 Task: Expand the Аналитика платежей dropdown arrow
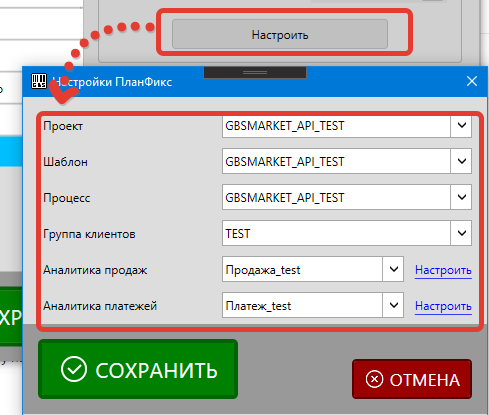394,305
